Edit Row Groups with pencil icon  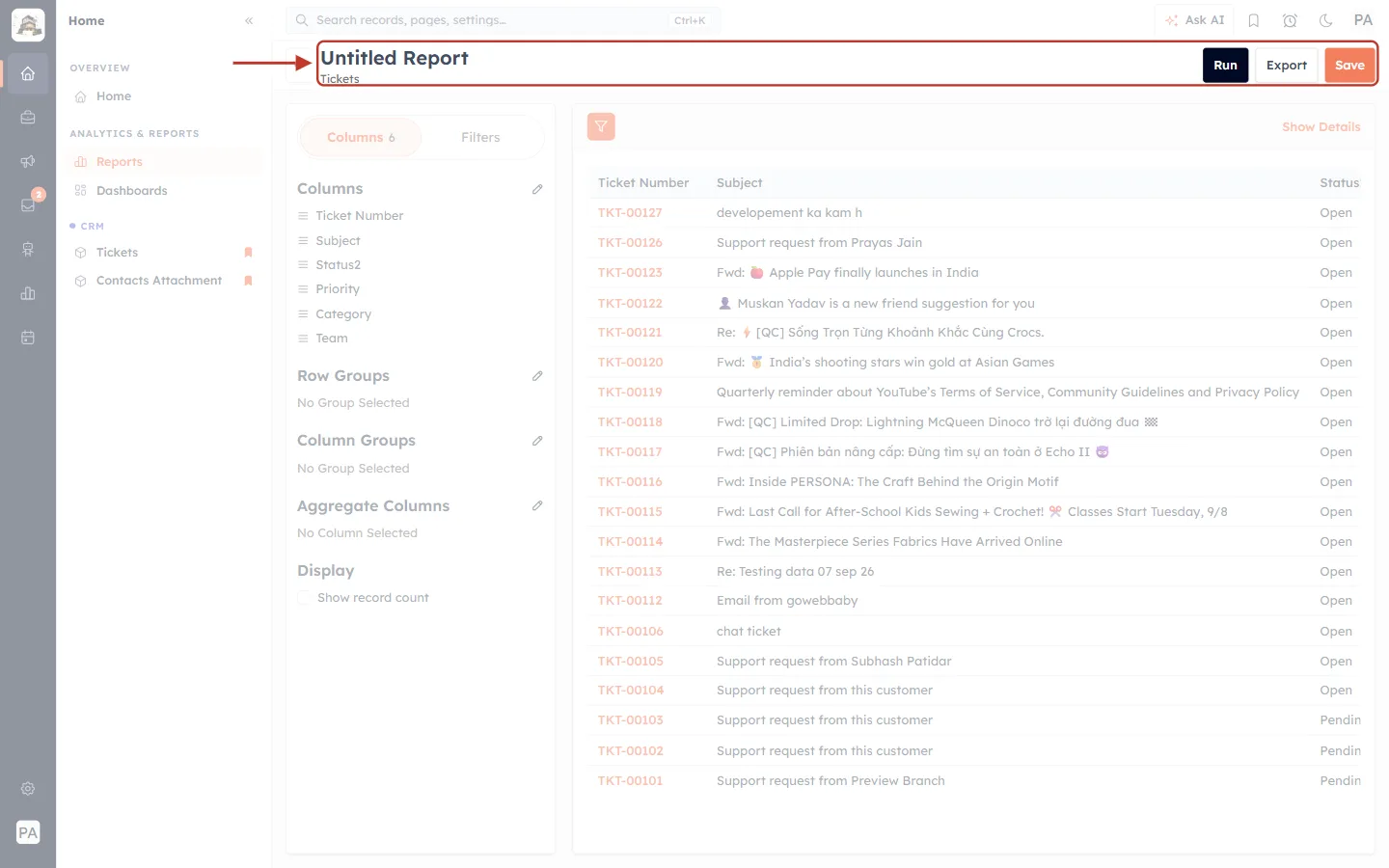537,376
